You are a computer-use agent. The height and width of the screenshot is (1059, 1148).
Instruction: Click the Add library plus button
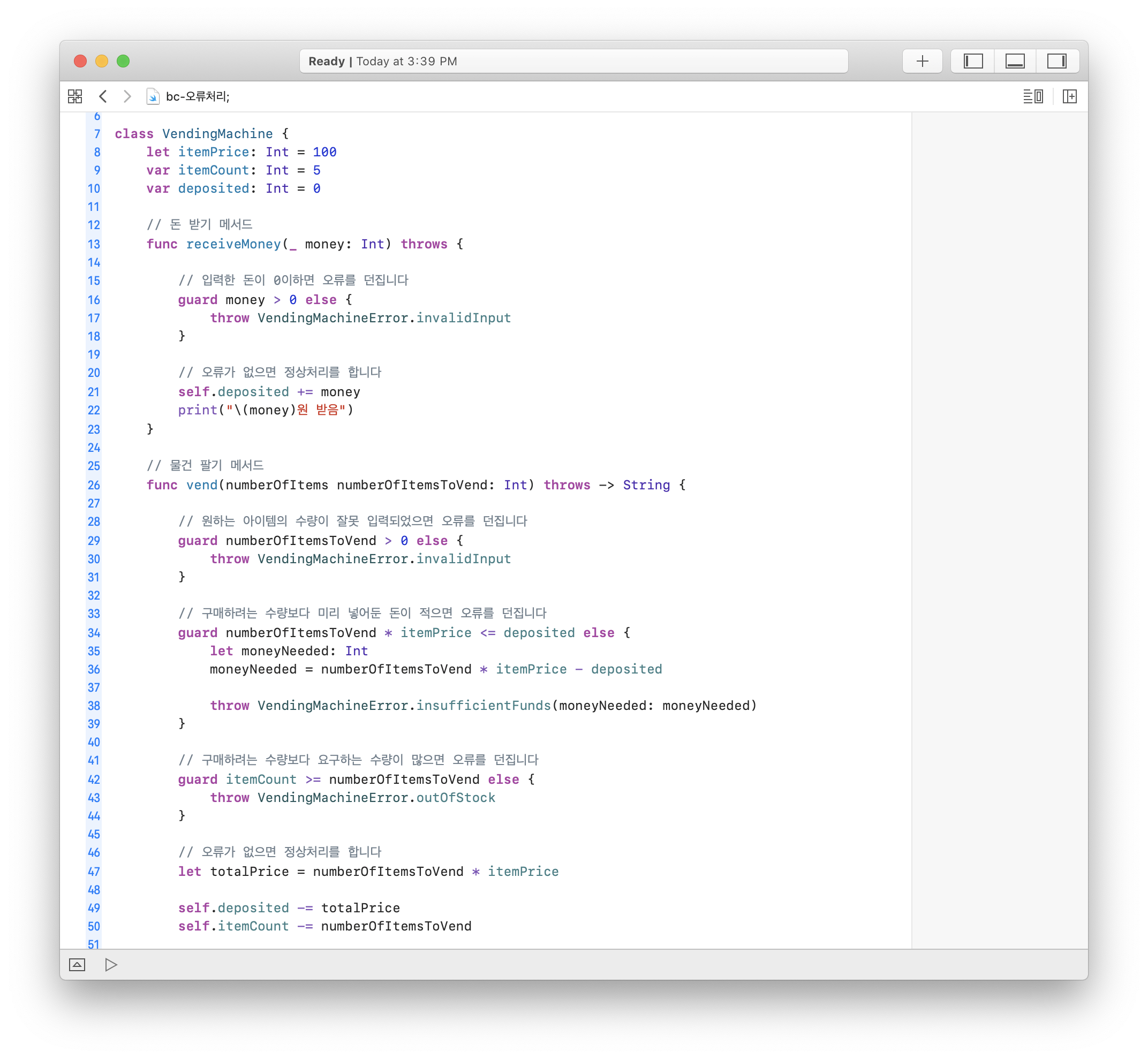tap(922, 62)
